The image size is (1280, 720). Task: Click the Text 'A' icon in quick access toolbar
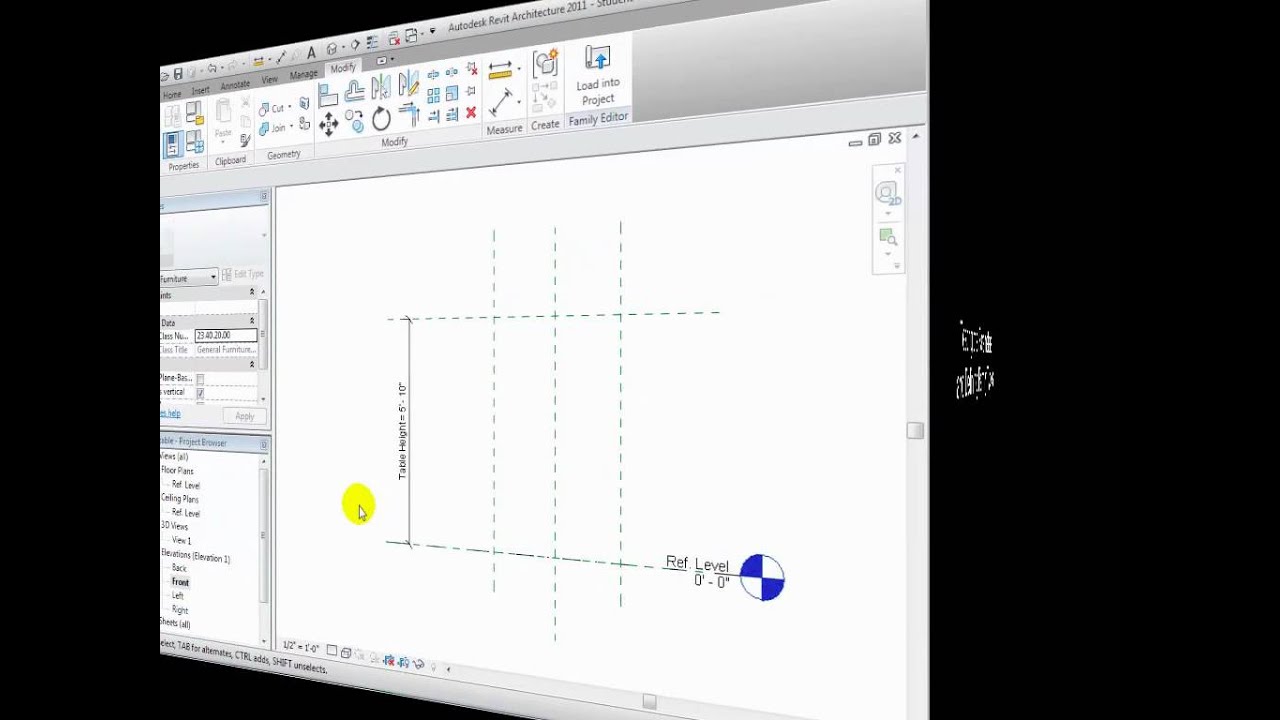click(x=311, y=53)
